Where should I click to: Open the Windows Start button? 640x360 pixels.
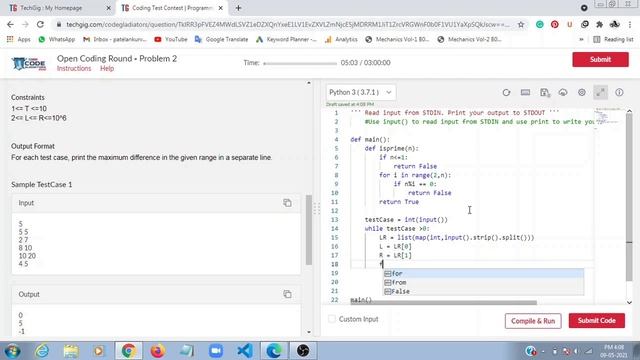pyautogui.click(x=12, y=351)
